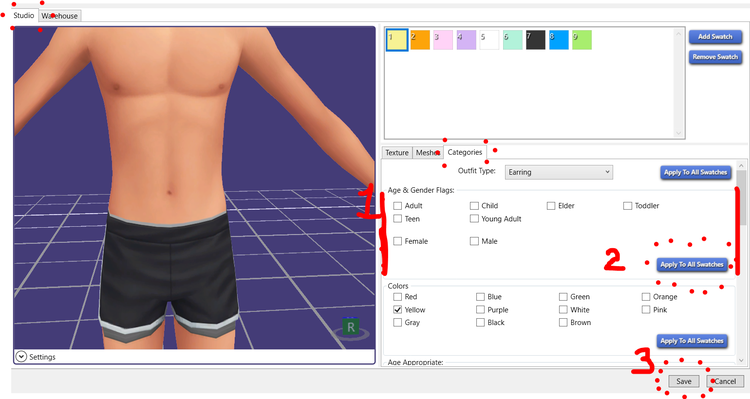The image size is (750, 399).
Task: Click the Cancel button
Action: pos(725,381)
